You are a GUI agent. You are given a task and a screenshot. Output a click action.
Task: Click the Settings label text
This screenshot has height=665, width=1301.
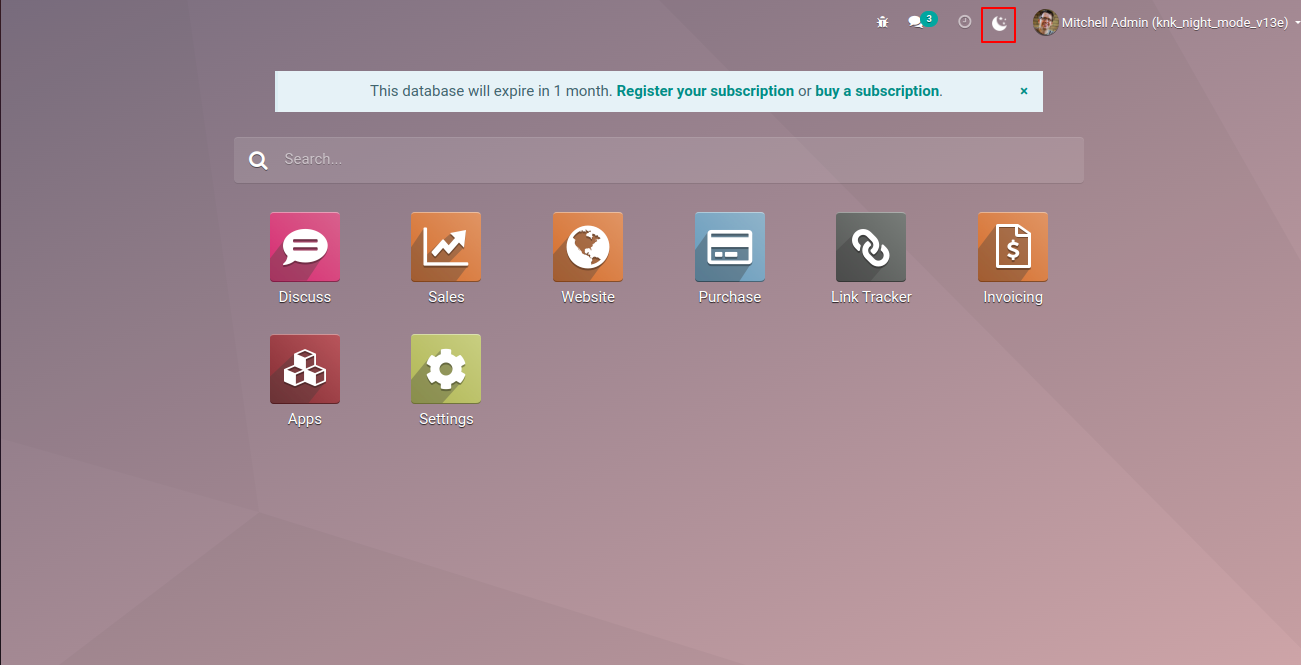pyautogui.click(x=446, y=419)
